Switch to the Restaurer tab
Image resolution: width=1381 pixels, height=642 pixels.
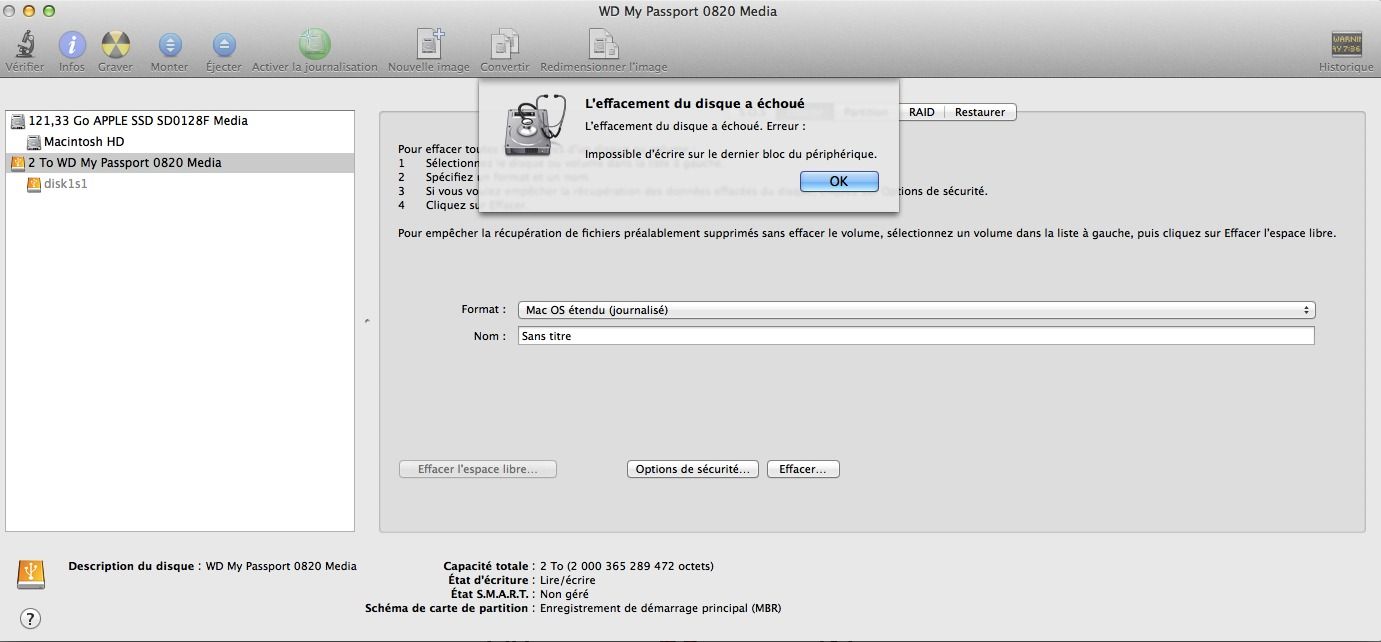point(980,112)
